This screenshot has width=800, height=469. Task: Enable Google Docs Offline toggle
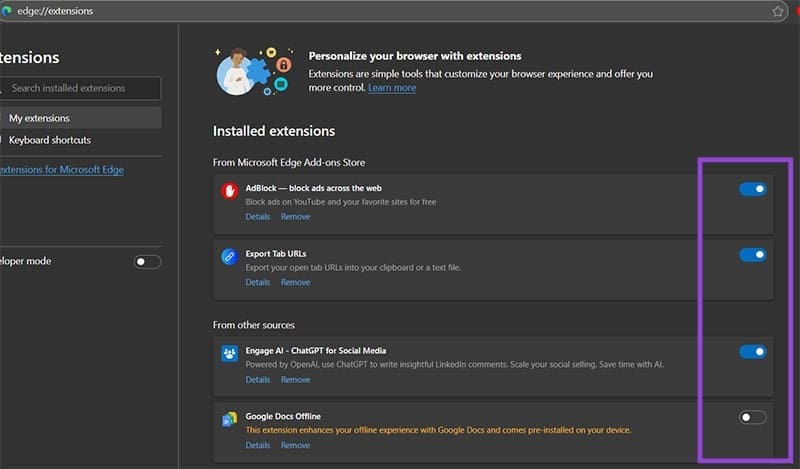pyautogui.click(x=753, y=417)
